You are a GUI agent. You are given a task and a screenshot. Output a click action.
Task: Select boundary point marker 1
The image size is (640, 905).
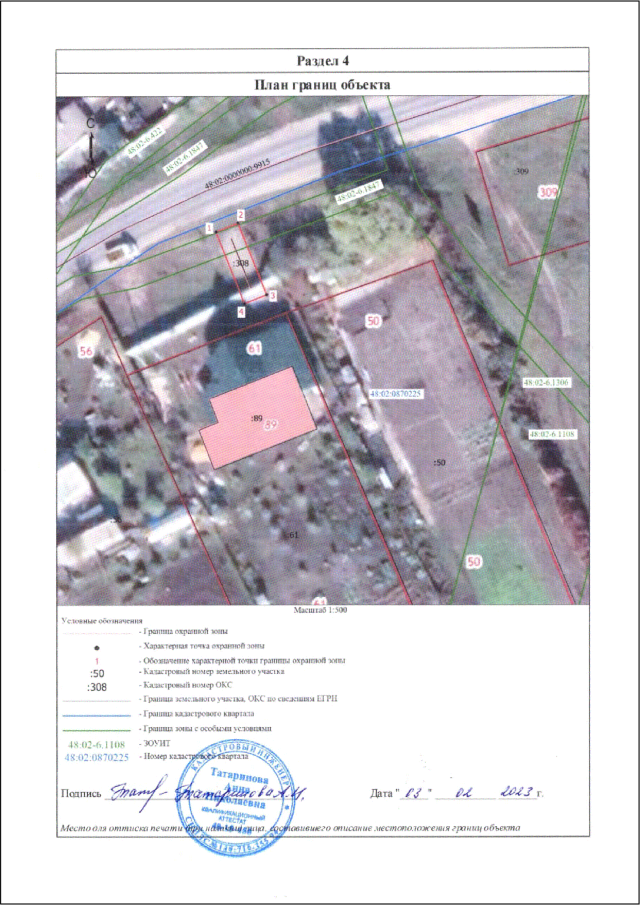pos(209,229)
